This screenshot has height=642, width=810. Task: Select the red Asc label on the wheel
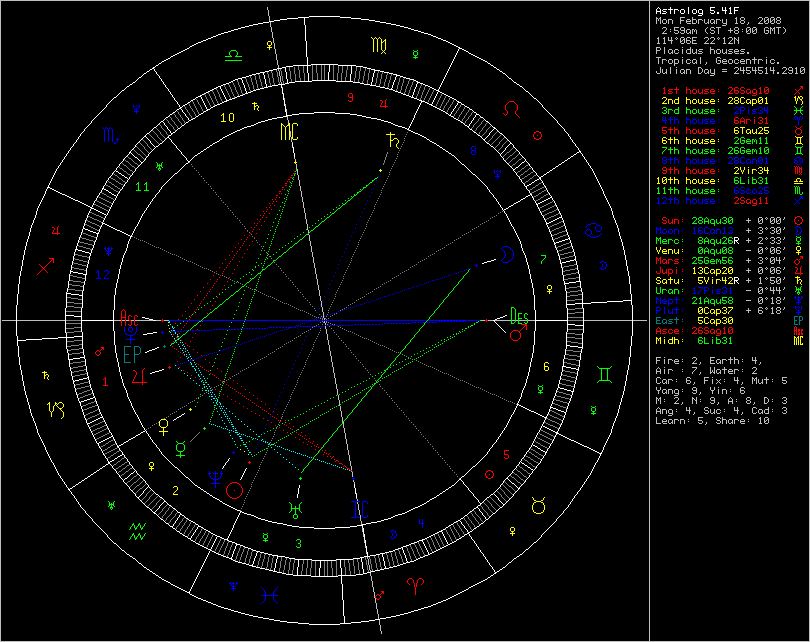click(x=129, y=317)
